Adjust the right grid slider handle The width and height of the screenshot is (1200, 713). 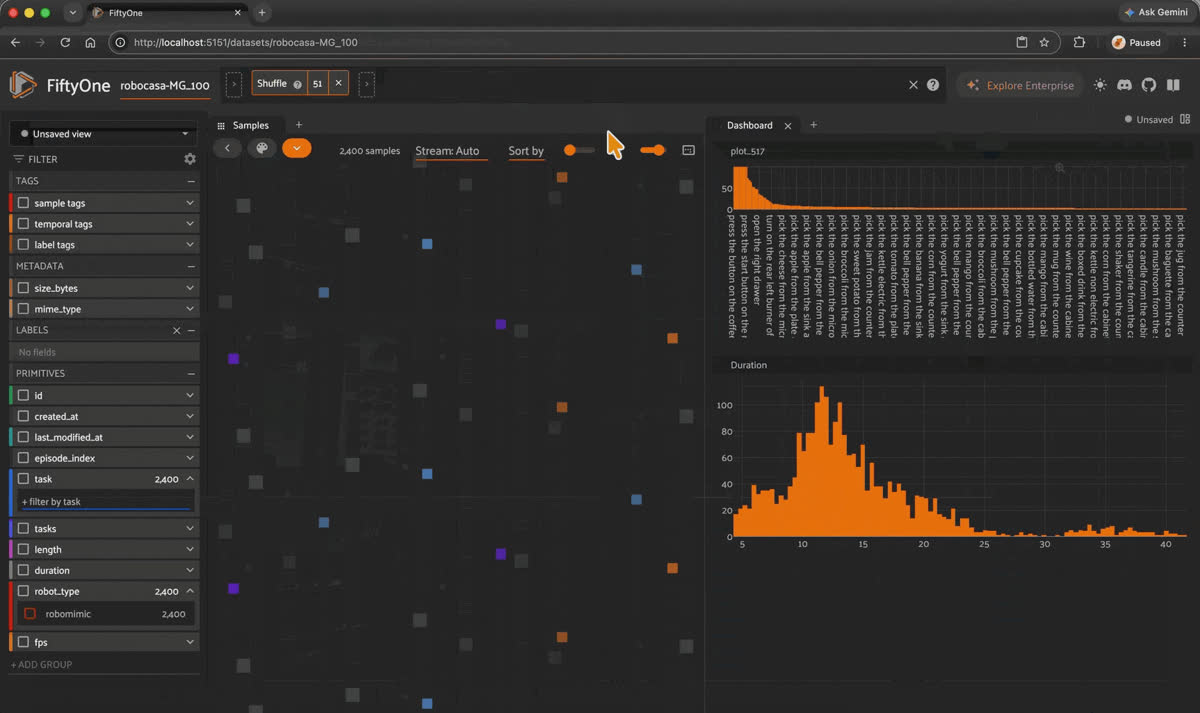click(659, 150)
